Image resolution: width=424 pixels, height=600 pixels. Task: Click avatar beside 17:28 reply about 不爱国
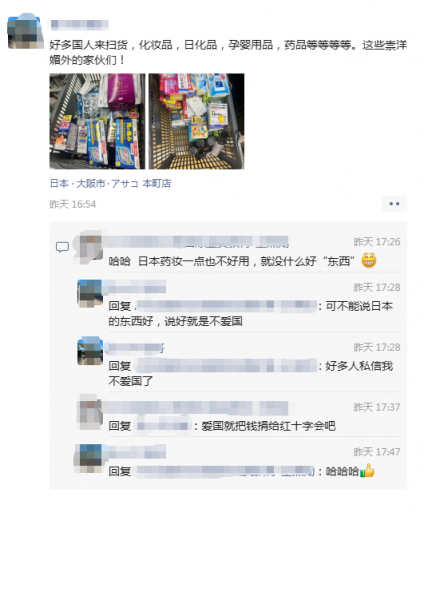90,293
